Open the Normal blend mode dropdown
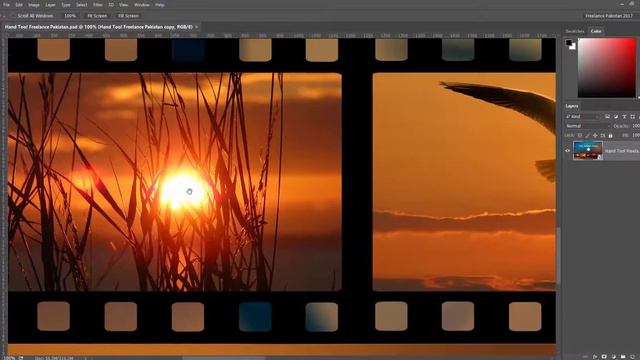Image resolution: width=640 pixels, height=360 pixels. 587,126
